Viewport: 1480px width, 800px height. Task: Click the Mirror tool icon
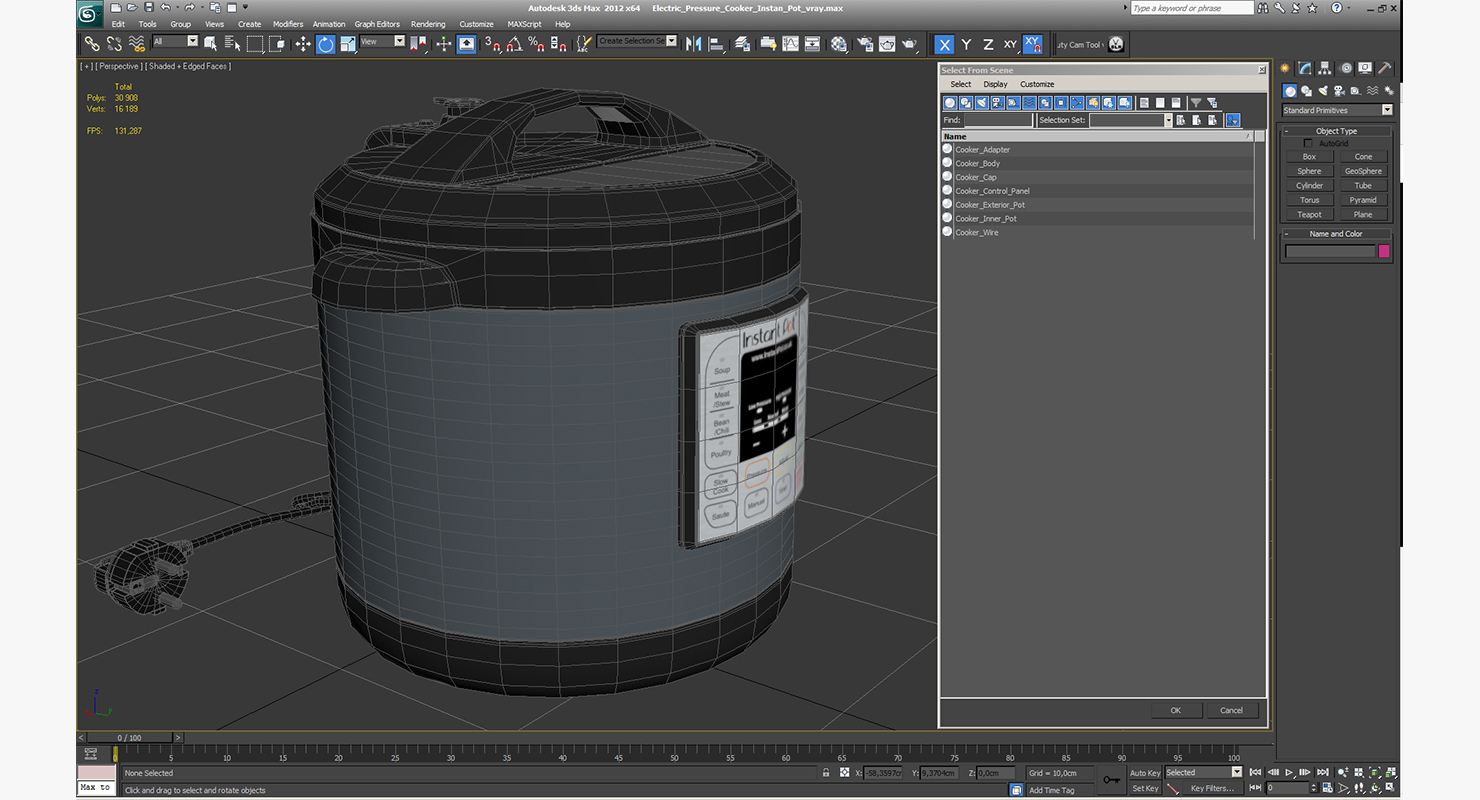[692, 44]
